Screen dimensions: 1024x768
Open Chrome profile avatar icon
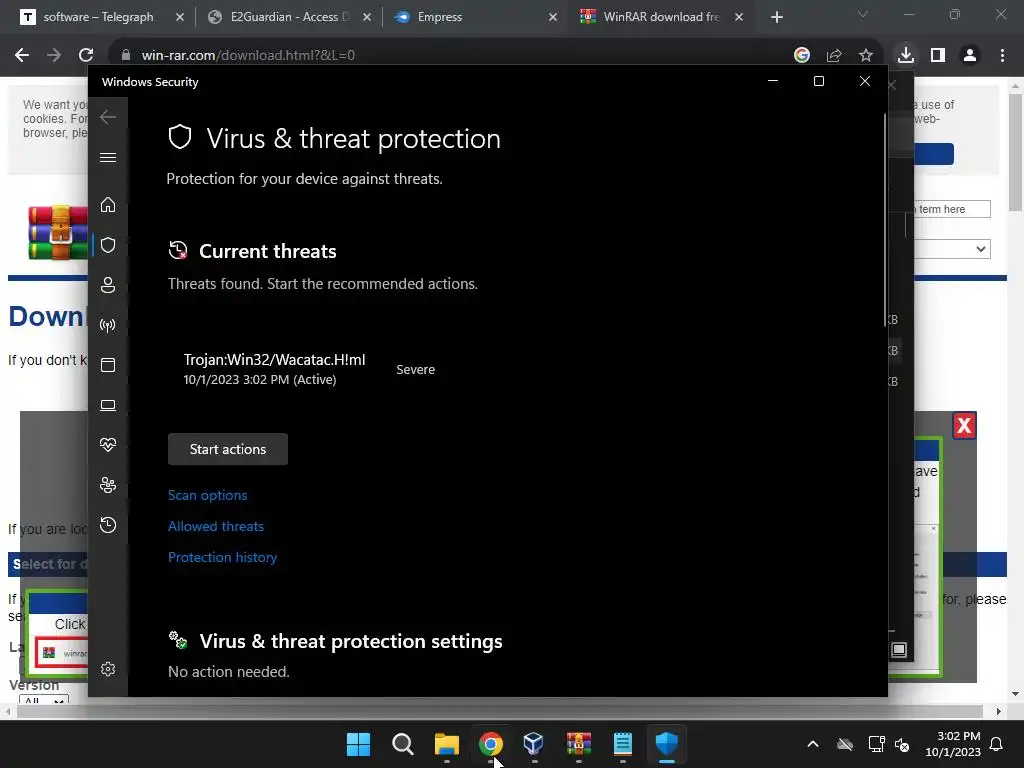(x=970, y=55)
